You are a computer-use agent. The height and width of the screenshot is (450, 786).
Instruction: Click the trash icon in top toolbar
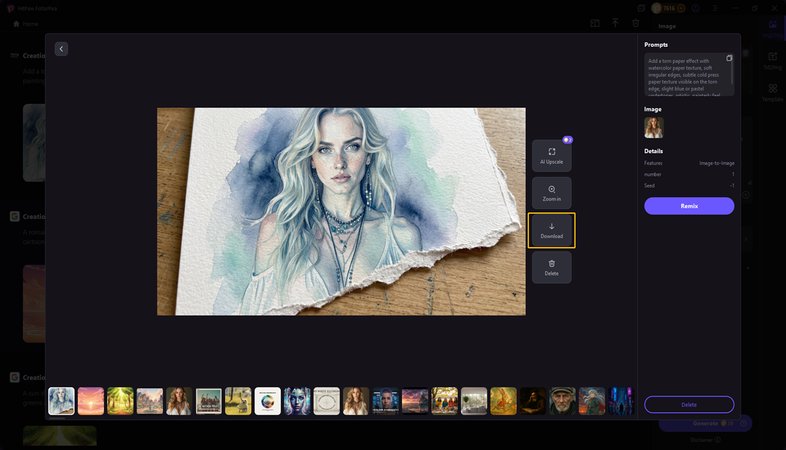[636, 23]
